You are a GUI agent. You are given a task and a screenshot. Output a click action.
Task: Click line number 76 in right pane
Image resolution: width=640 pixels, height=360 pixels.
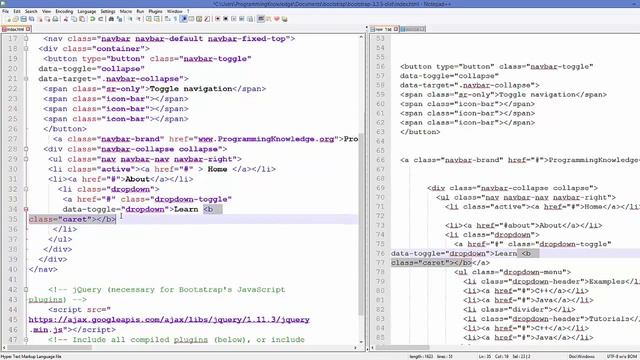[x=380, y=253]
